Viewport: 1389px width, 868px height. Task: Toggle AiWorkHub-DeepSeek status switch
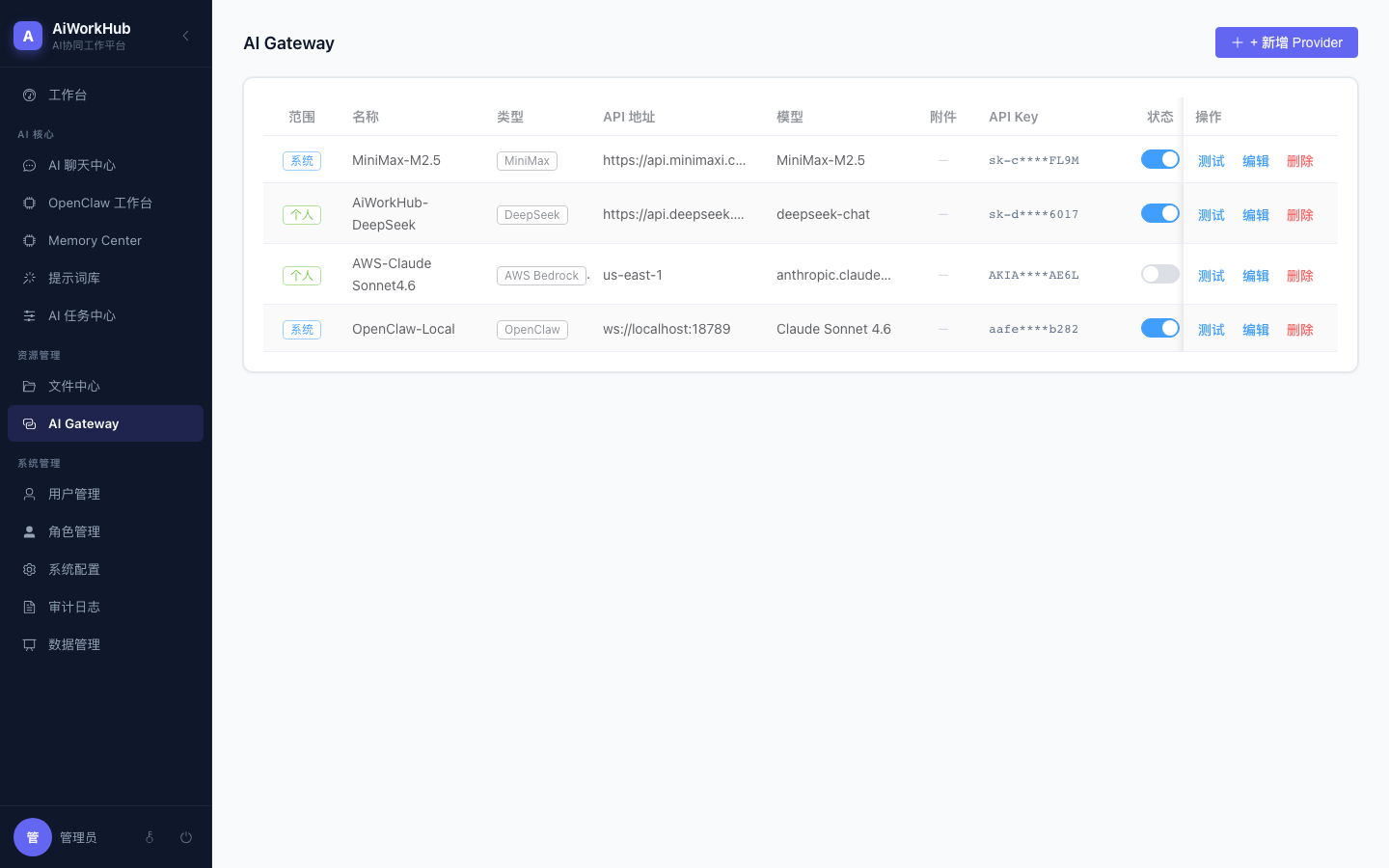(1160, 213)
